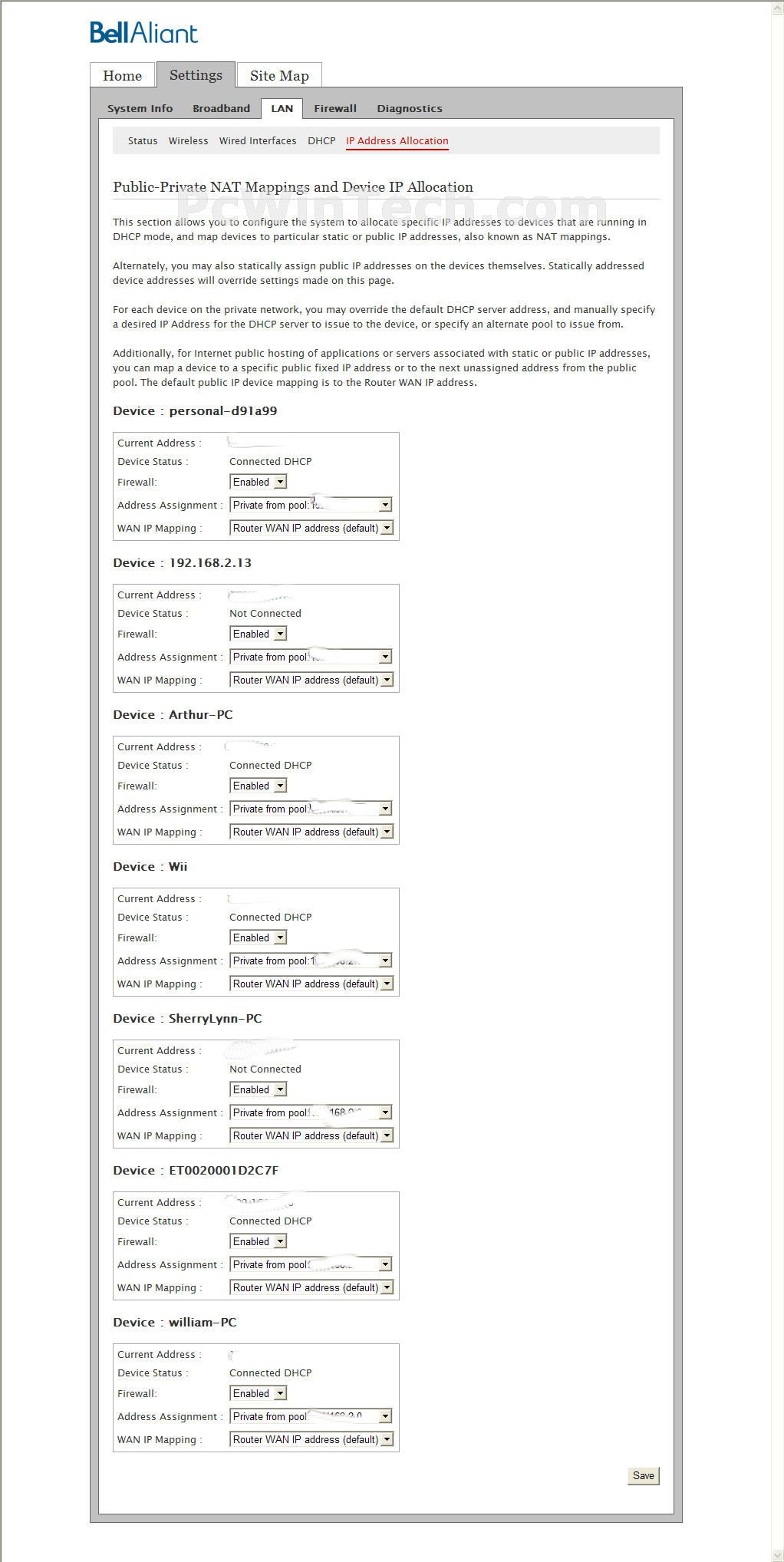
Task: Click the Status sub-link
Action: [x=143, y=140]
